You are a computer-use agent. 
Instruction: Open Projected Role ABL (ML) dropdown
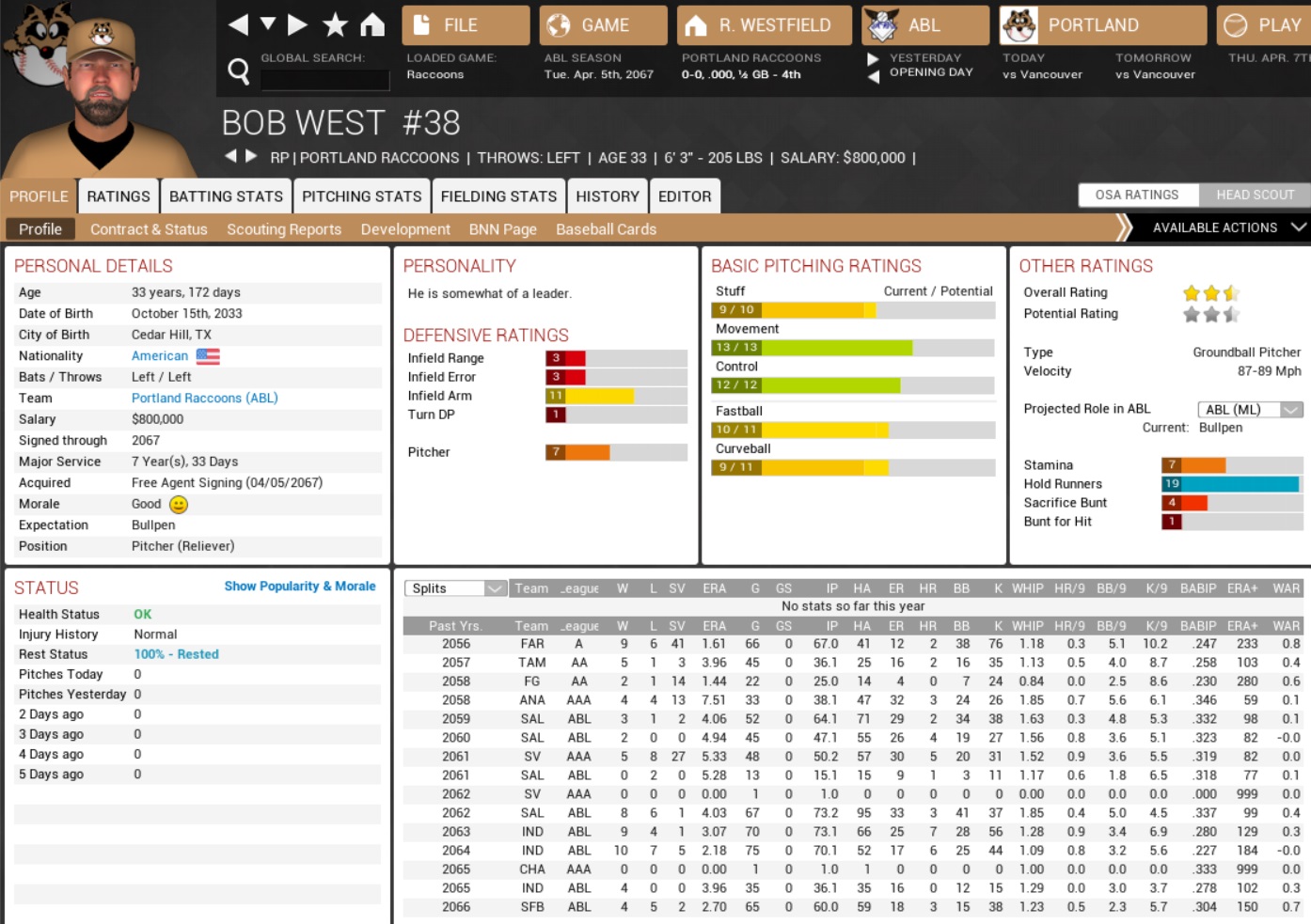[1249, 409]
